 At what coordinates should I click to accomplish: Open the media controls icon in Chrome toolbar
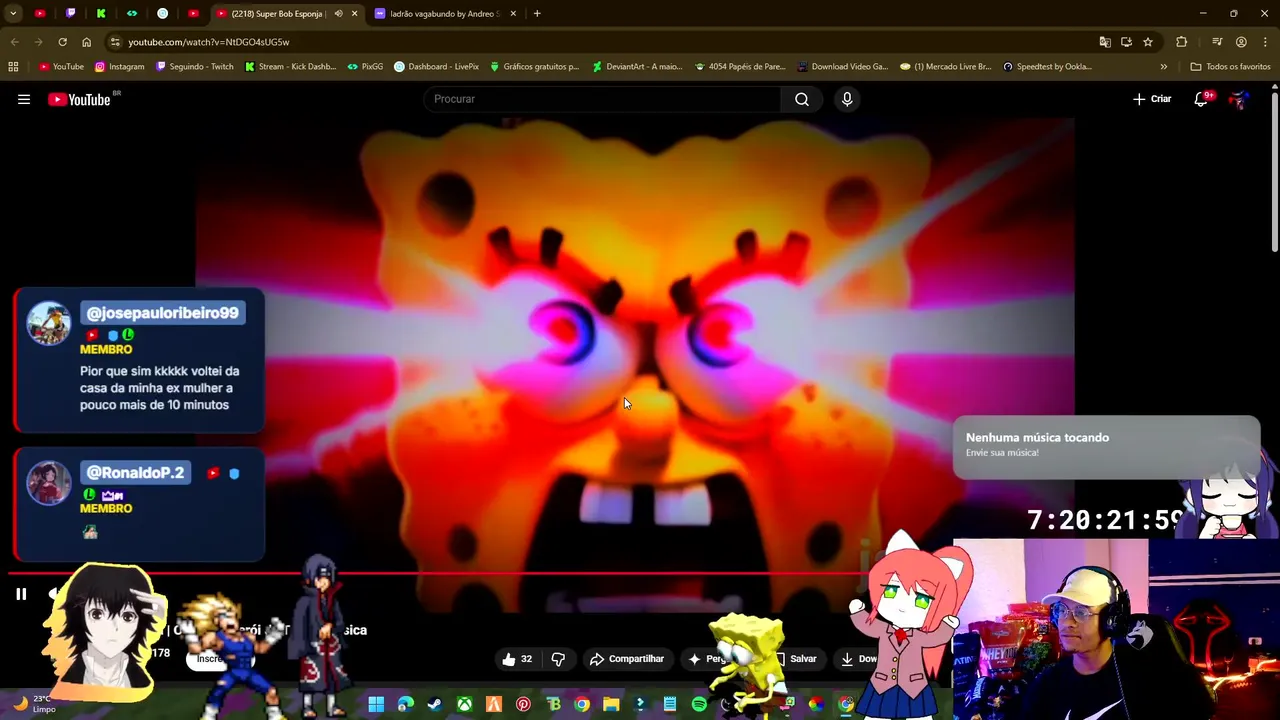click(1217, 42)
